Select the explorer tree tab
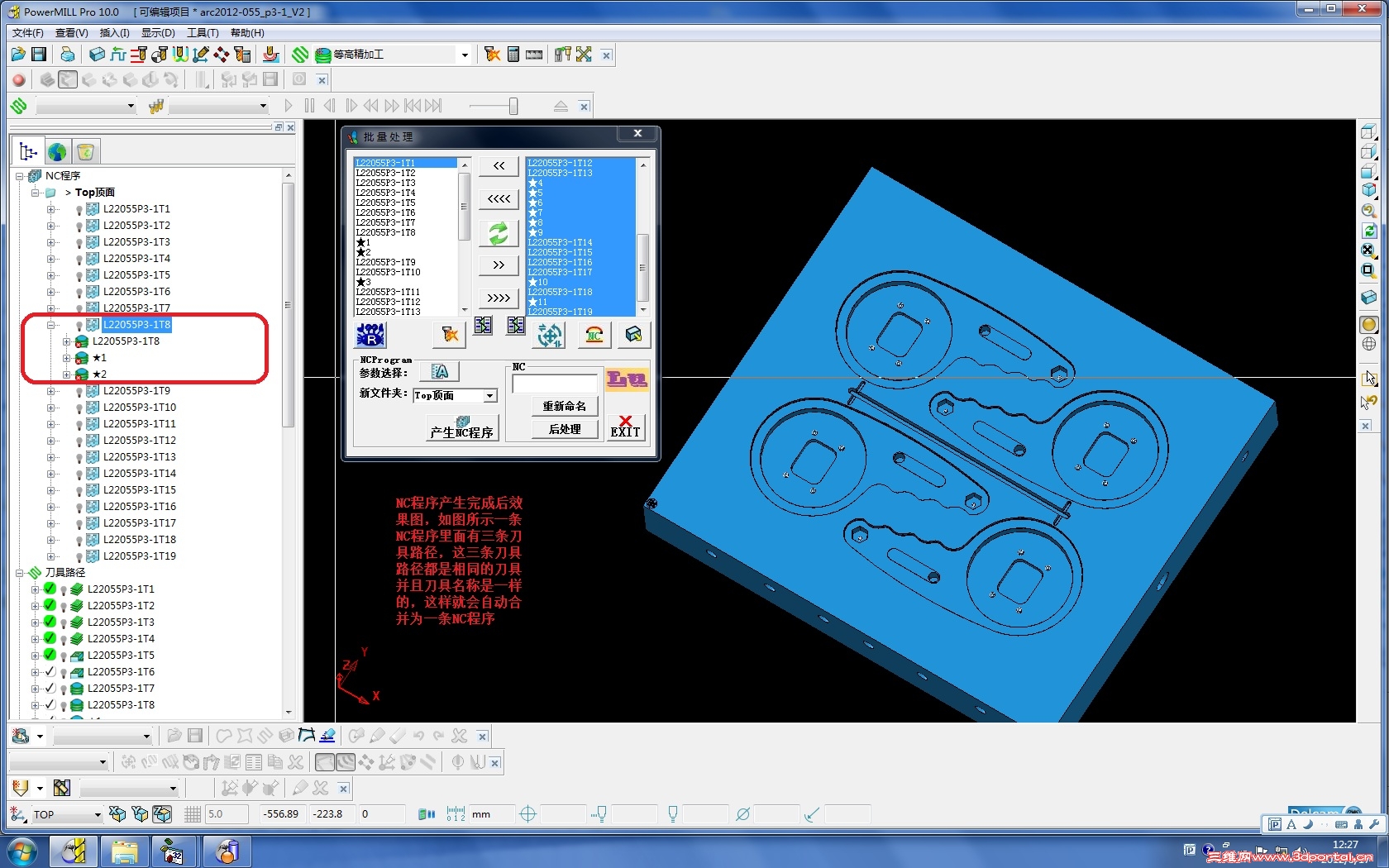This screenshot has width=1389, height=868. click(28, 152)
